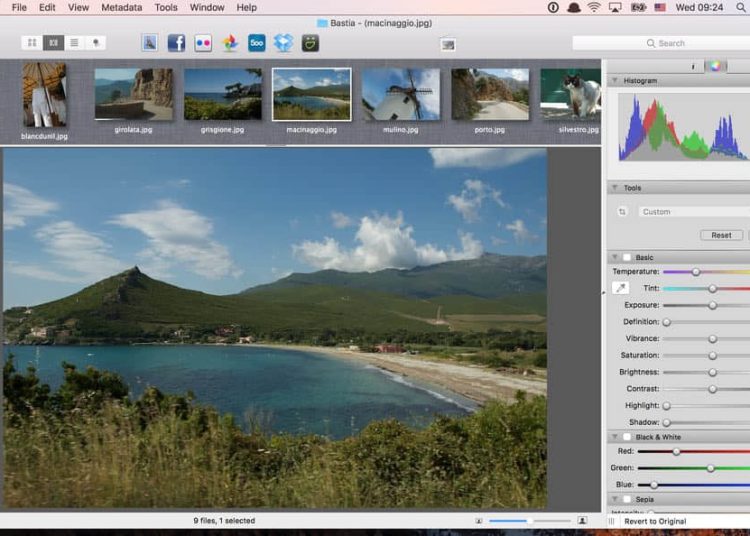The image size is (750, 536).
Task: Open the Tools menu in menu bar
Action: click(x=166, y=7)
